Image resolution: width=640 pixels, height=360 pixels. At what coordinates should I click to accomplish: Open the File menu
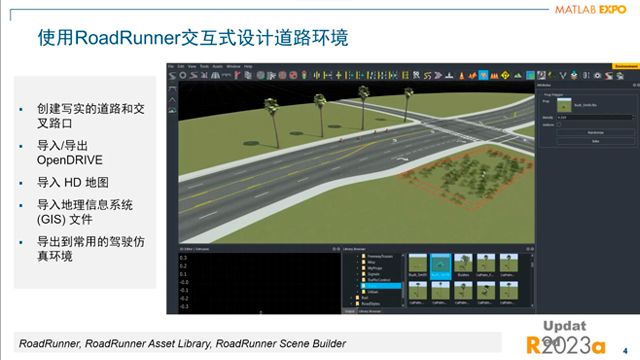[171, 66]
